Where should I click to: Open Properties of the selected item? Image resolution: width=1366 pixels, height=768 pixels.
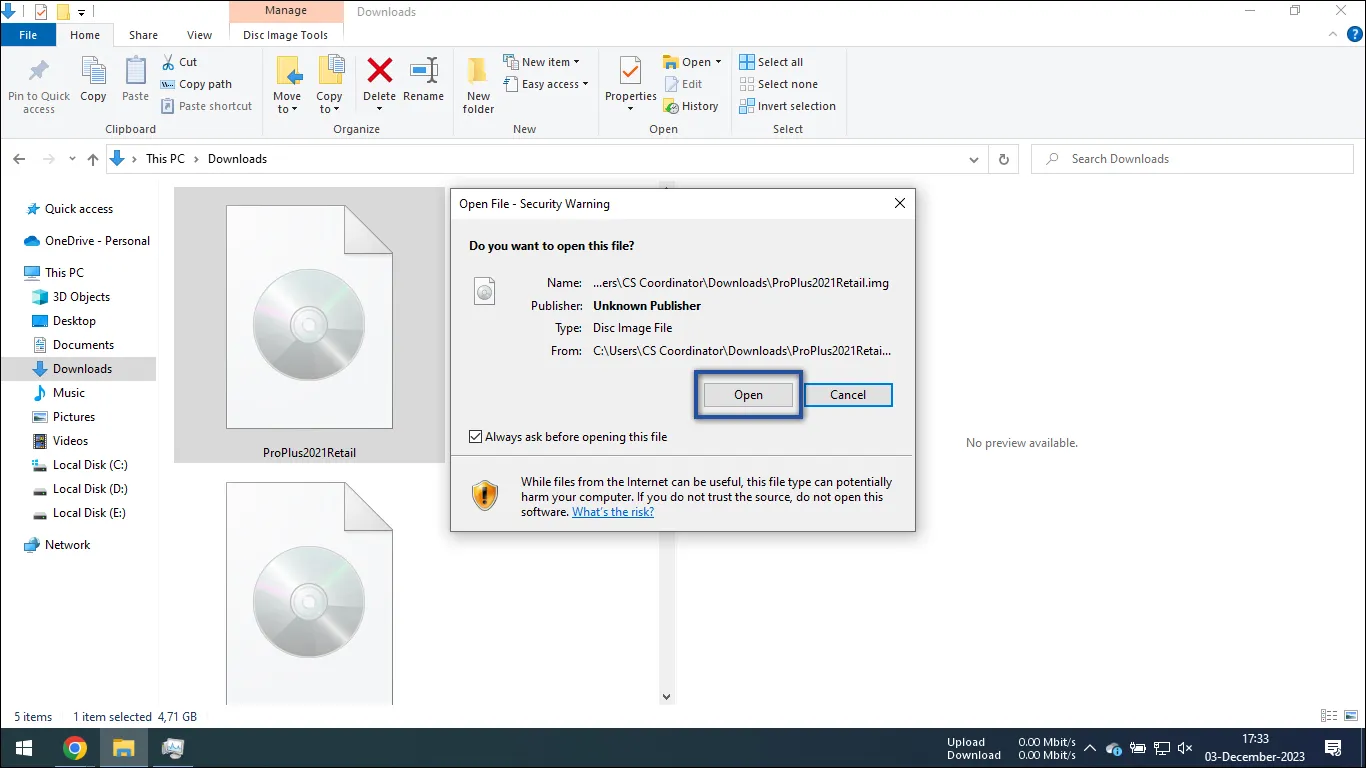click(629, 84)
